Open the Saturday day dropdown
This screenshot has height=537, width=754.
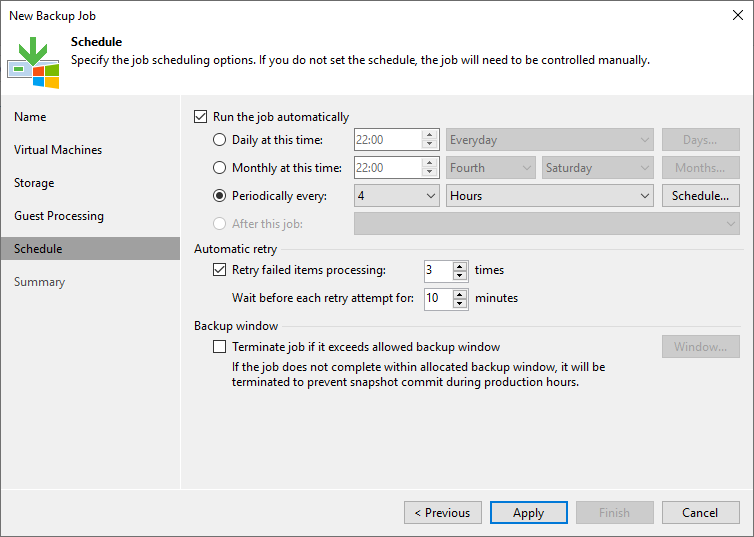[x=597, y=168]
